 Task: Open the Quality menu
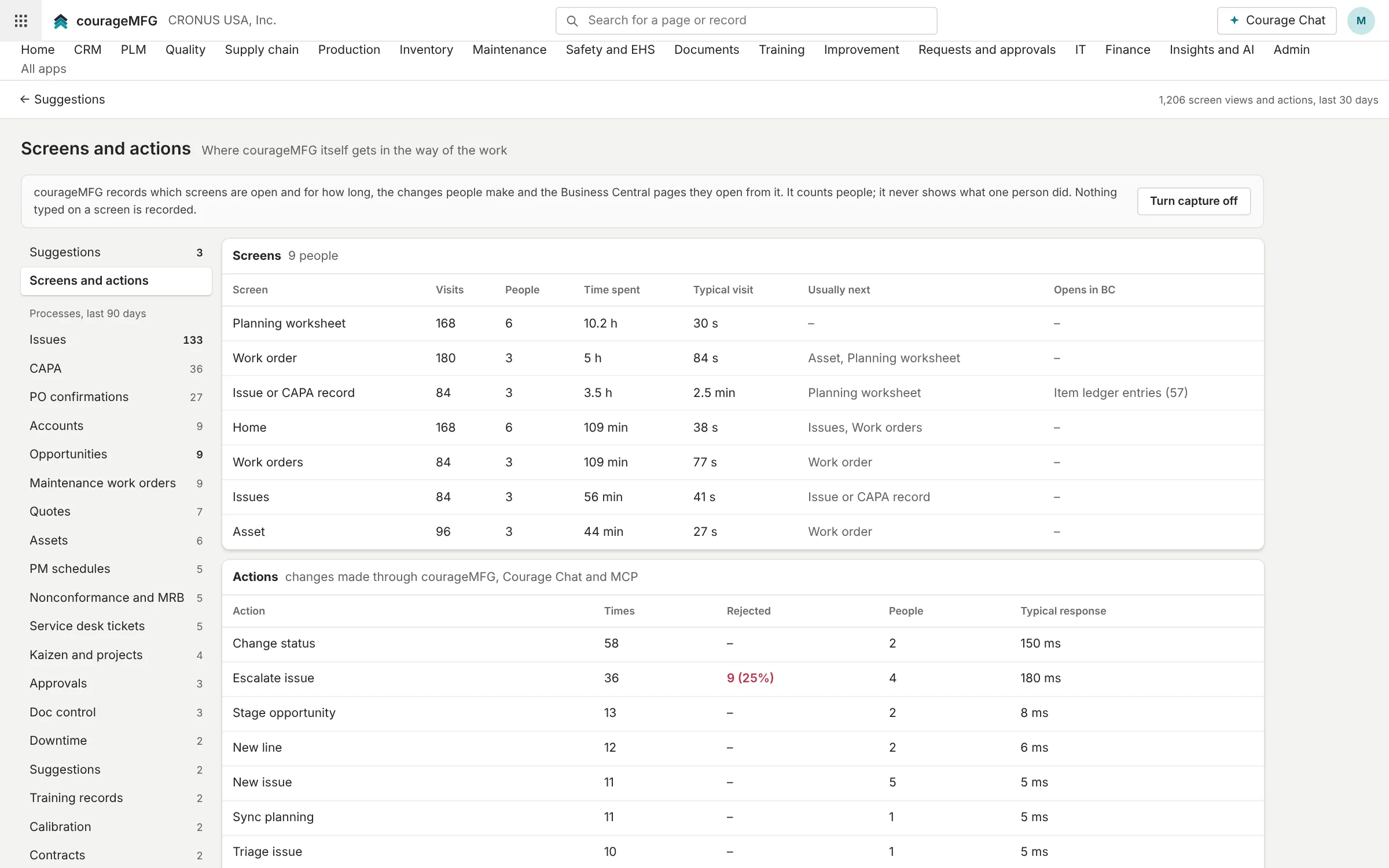[x=185, y=50]
